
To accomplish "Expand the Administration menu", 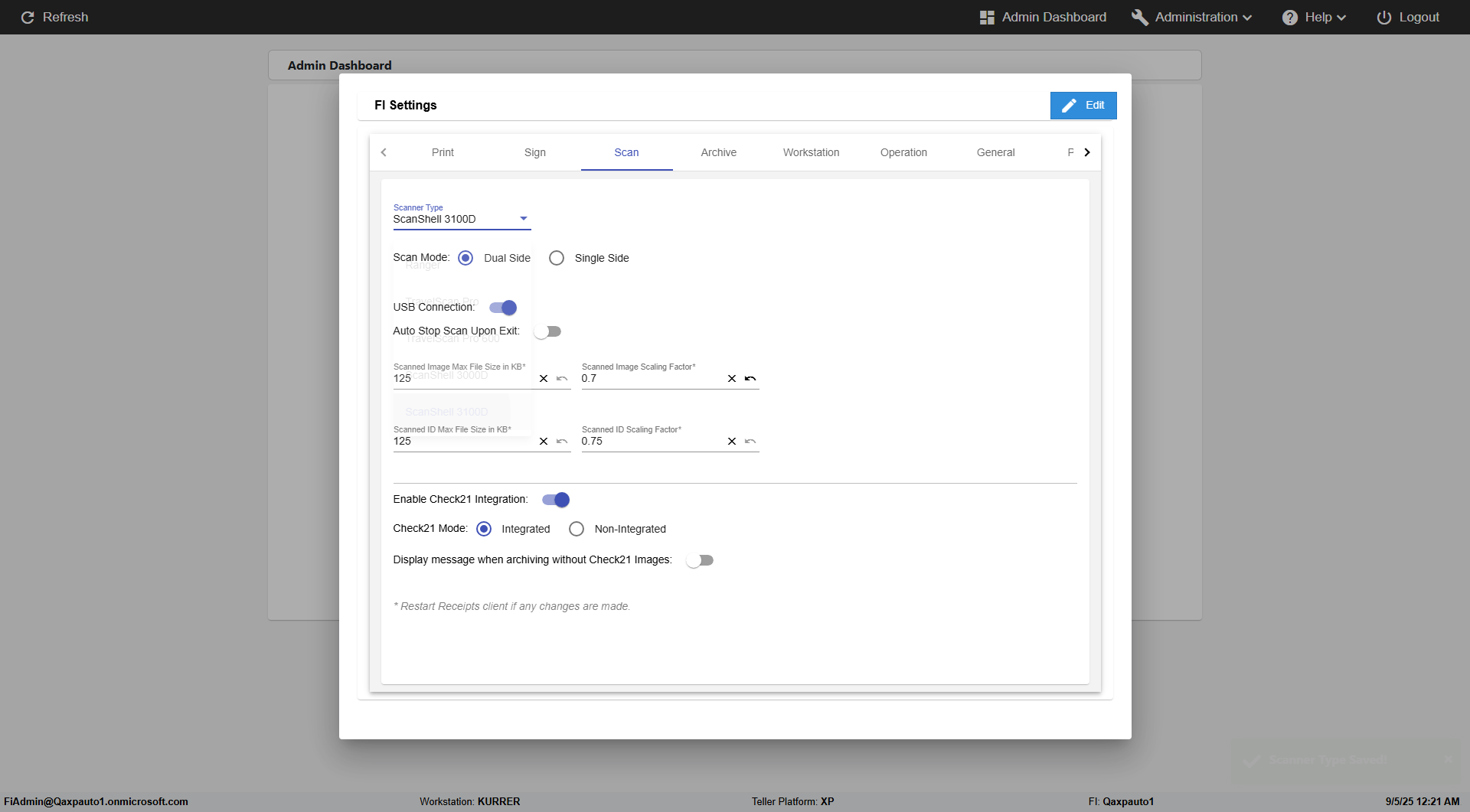I will 1193,17.
